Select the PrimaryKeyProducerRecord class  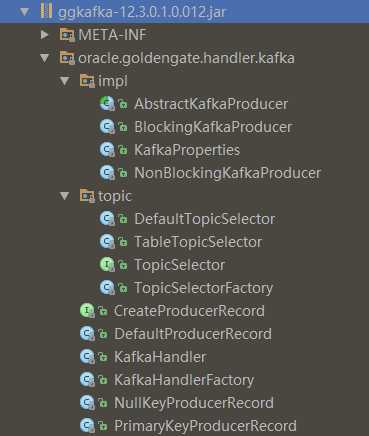(x=205, y=426)
